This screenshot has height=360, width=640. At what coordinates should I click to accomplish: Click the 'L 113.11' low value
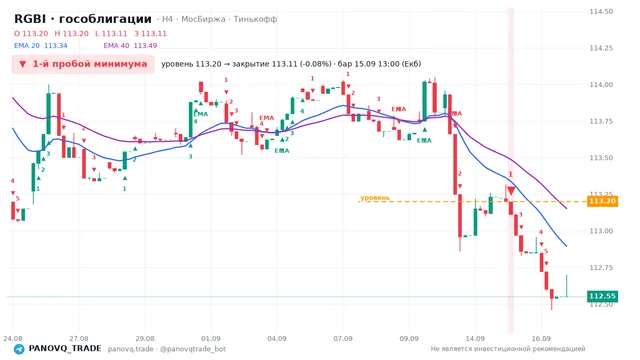tap(111, 33)
